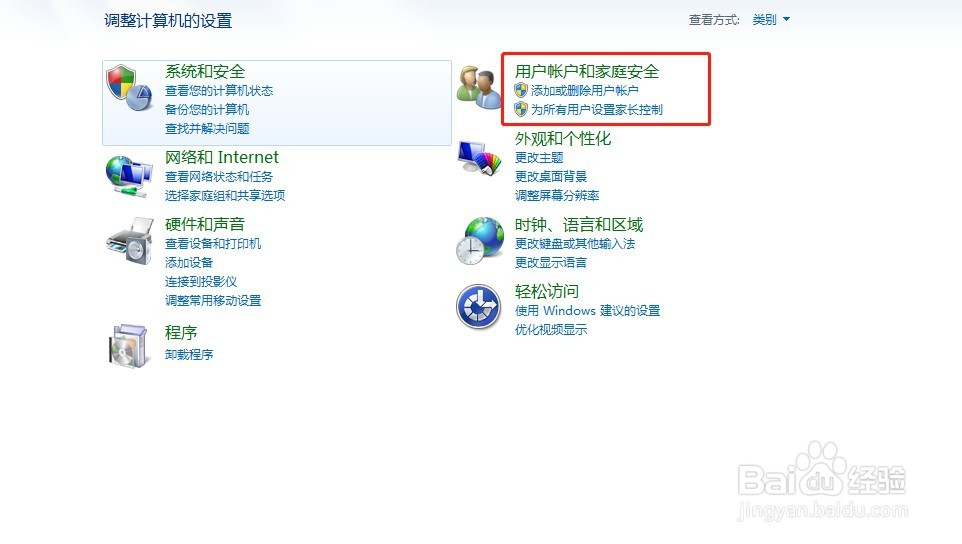
Task: Click 更改键盘或其他输入法 link
Action: tap(575, 243)
